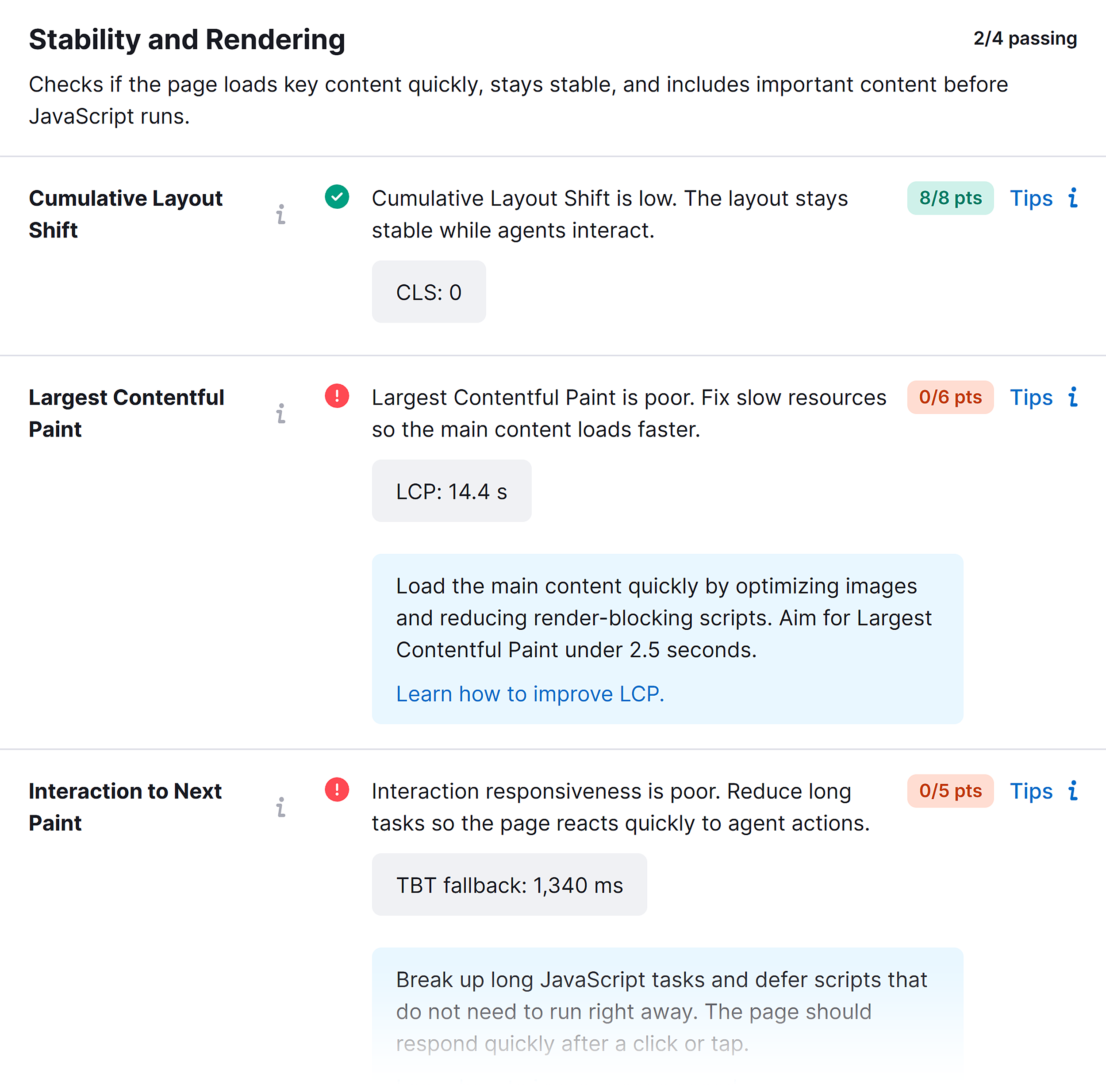Click the 'Interaction responsiveness is poor' description text
Screen dimensions: 1106x1092
coord(621,807)
